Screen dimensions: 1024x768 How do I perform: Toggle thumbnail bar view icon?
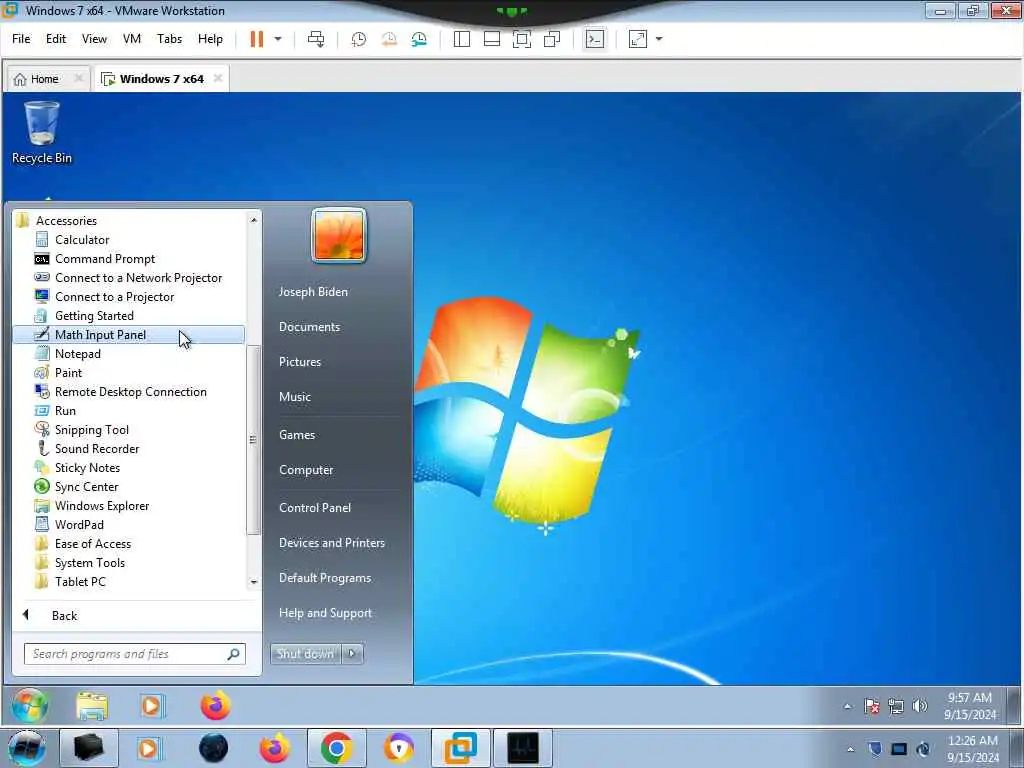492,39
